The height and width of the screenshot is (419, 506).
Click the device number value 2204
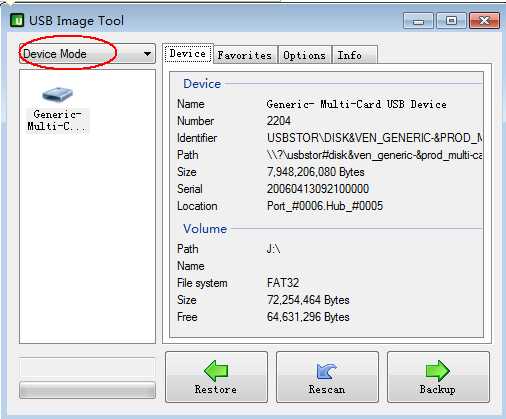tap(279, 121)
